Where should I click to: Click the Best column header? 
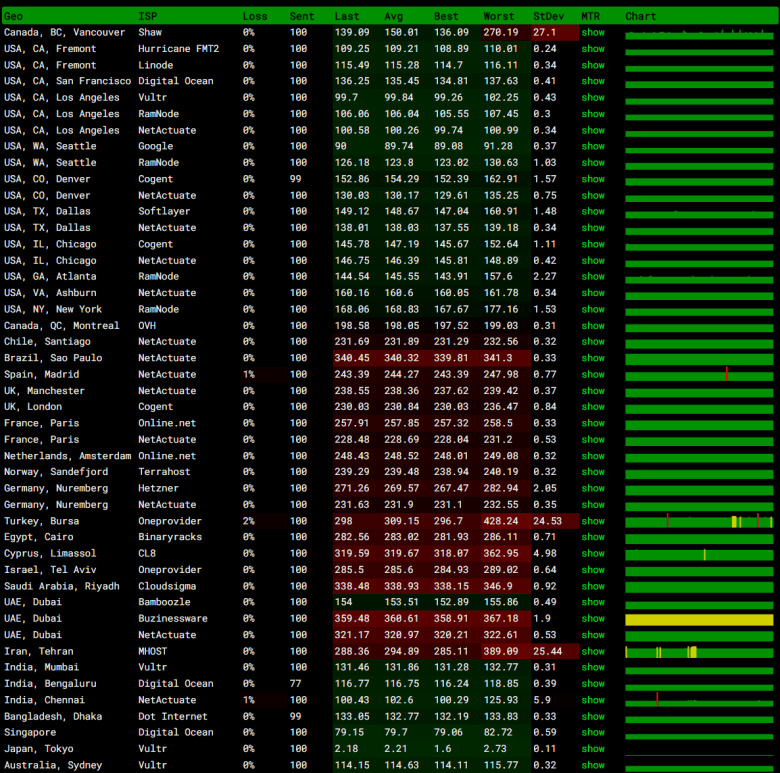click(x=446, y=16)
